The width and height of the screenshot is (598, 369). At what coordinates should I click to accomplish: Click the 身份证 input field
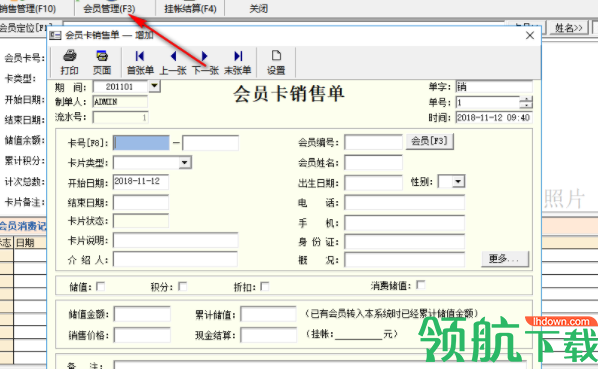[404, 242]
